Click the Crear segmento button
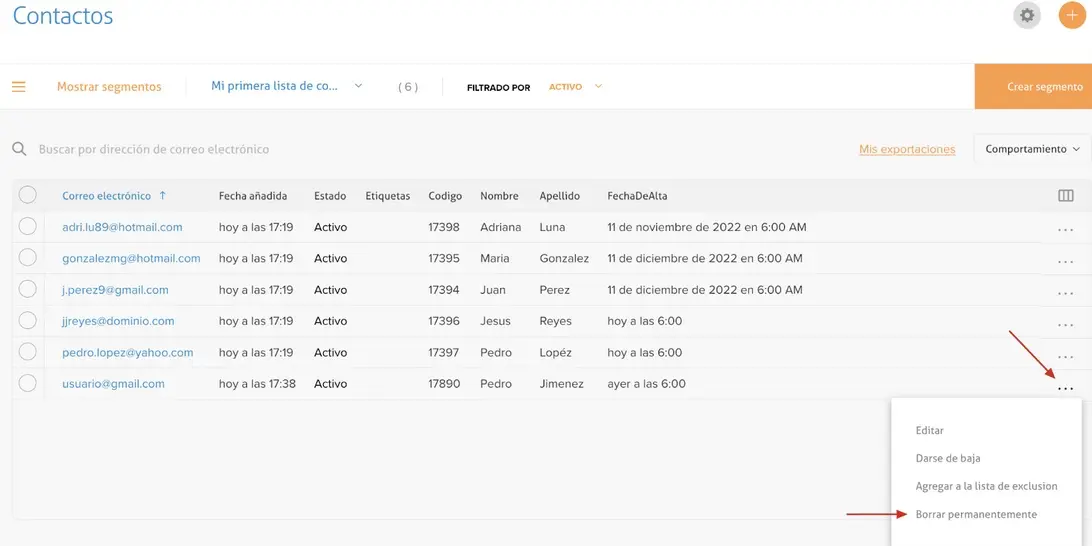Screen dimensions: 1092x546 (x=1034, y=86)
